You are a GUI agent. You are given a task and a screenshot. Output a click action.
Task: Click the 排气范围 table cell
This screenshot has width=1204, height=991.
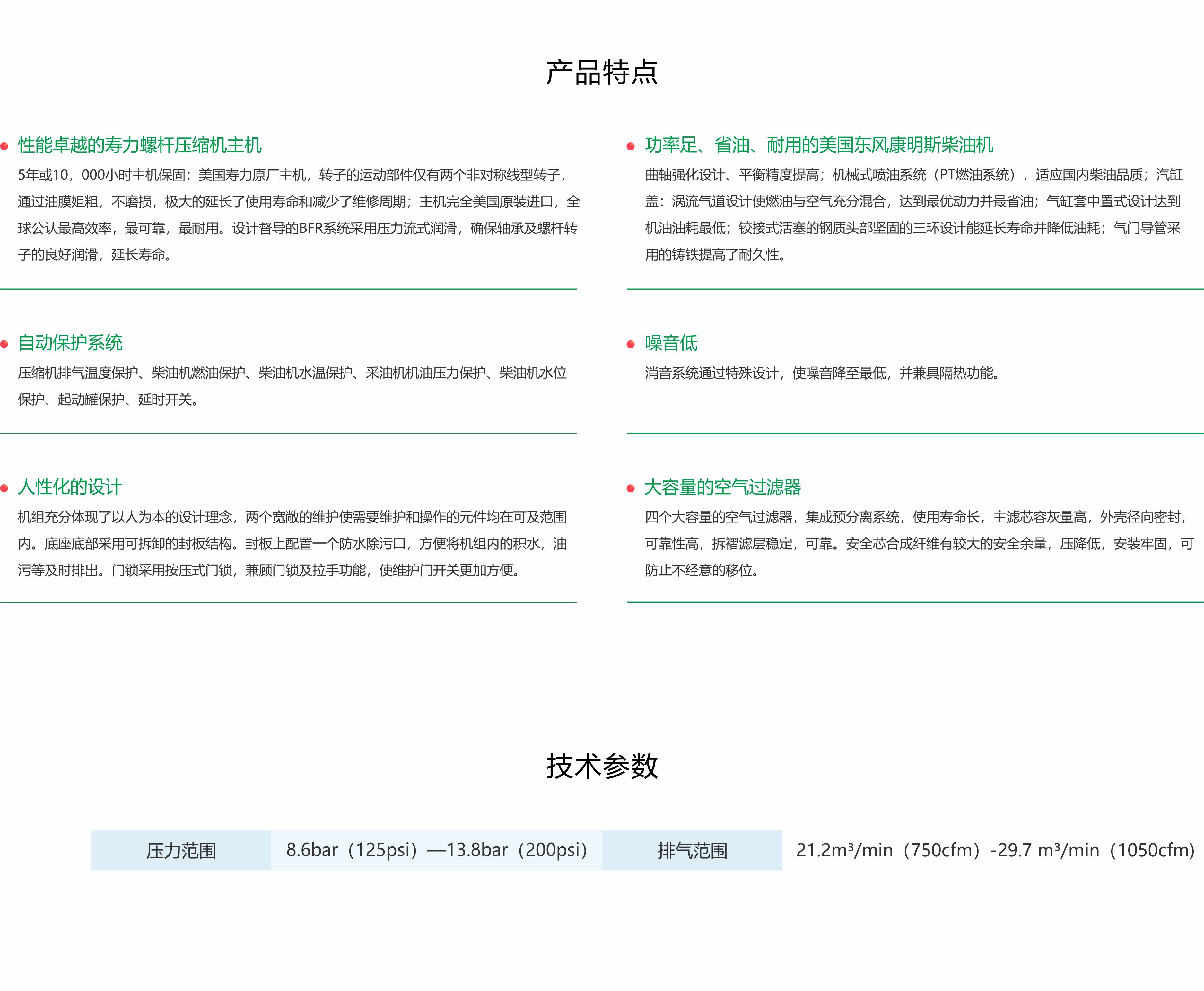[x=692, y=851]
